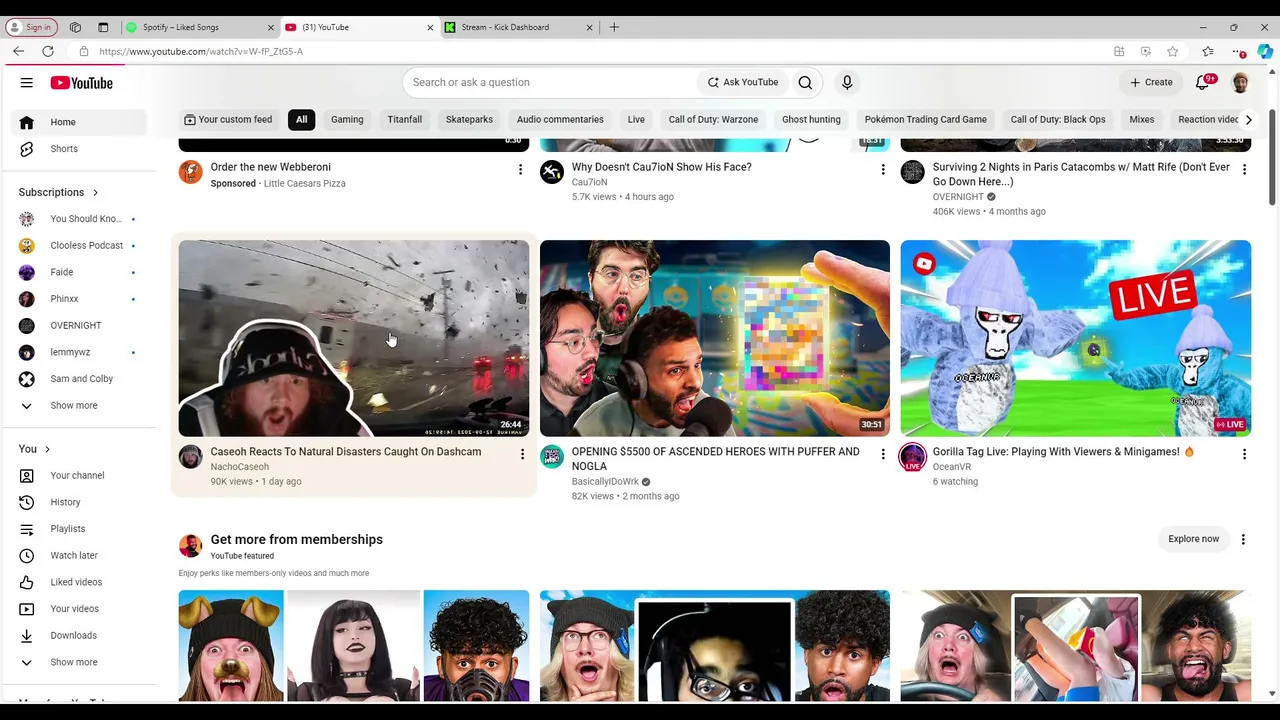Open more options for Gorilla Tag Live video
1280x720 pixels.
point(1244,455)
